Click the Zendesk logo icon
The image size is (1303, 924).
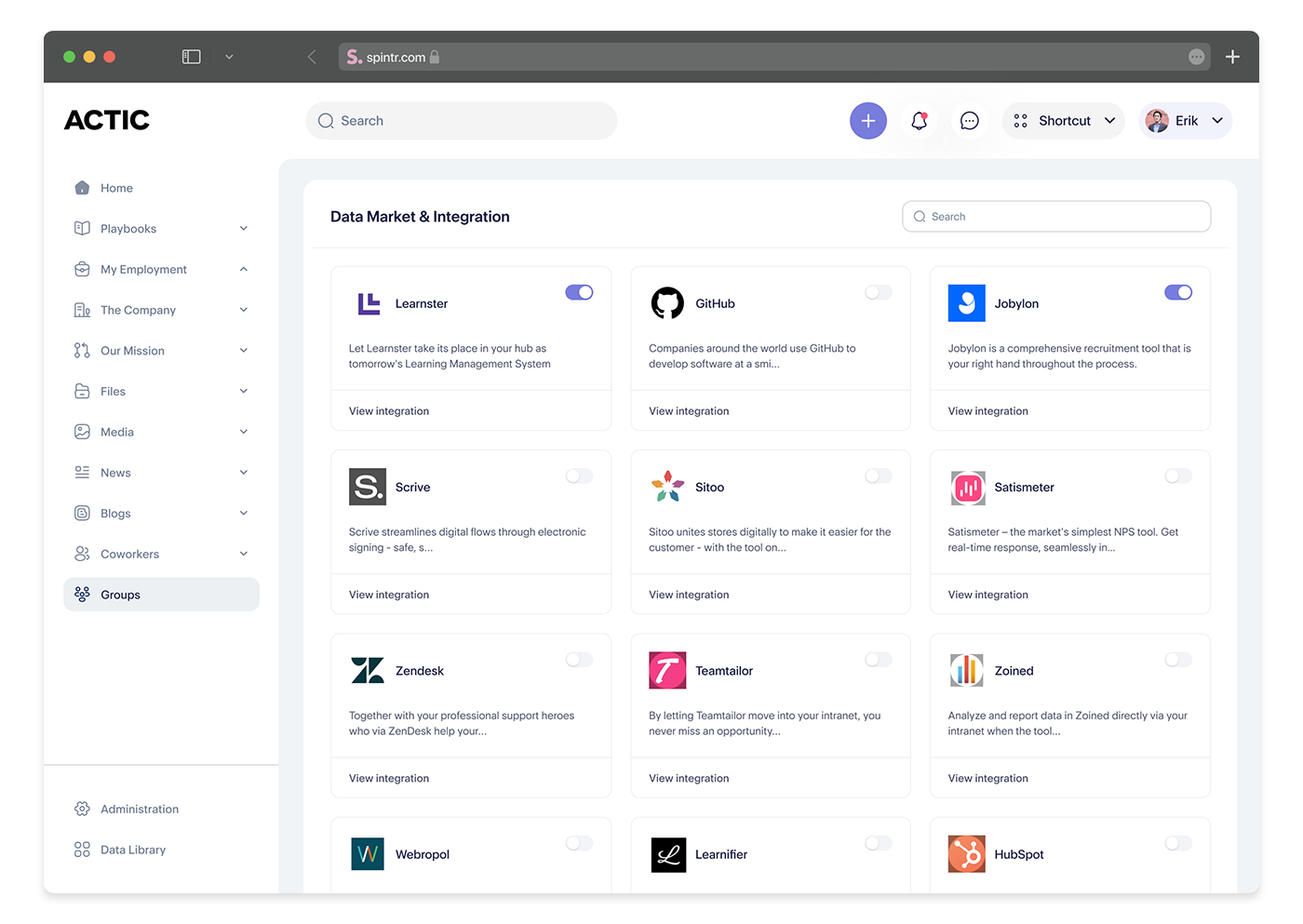tap(368, 671)
